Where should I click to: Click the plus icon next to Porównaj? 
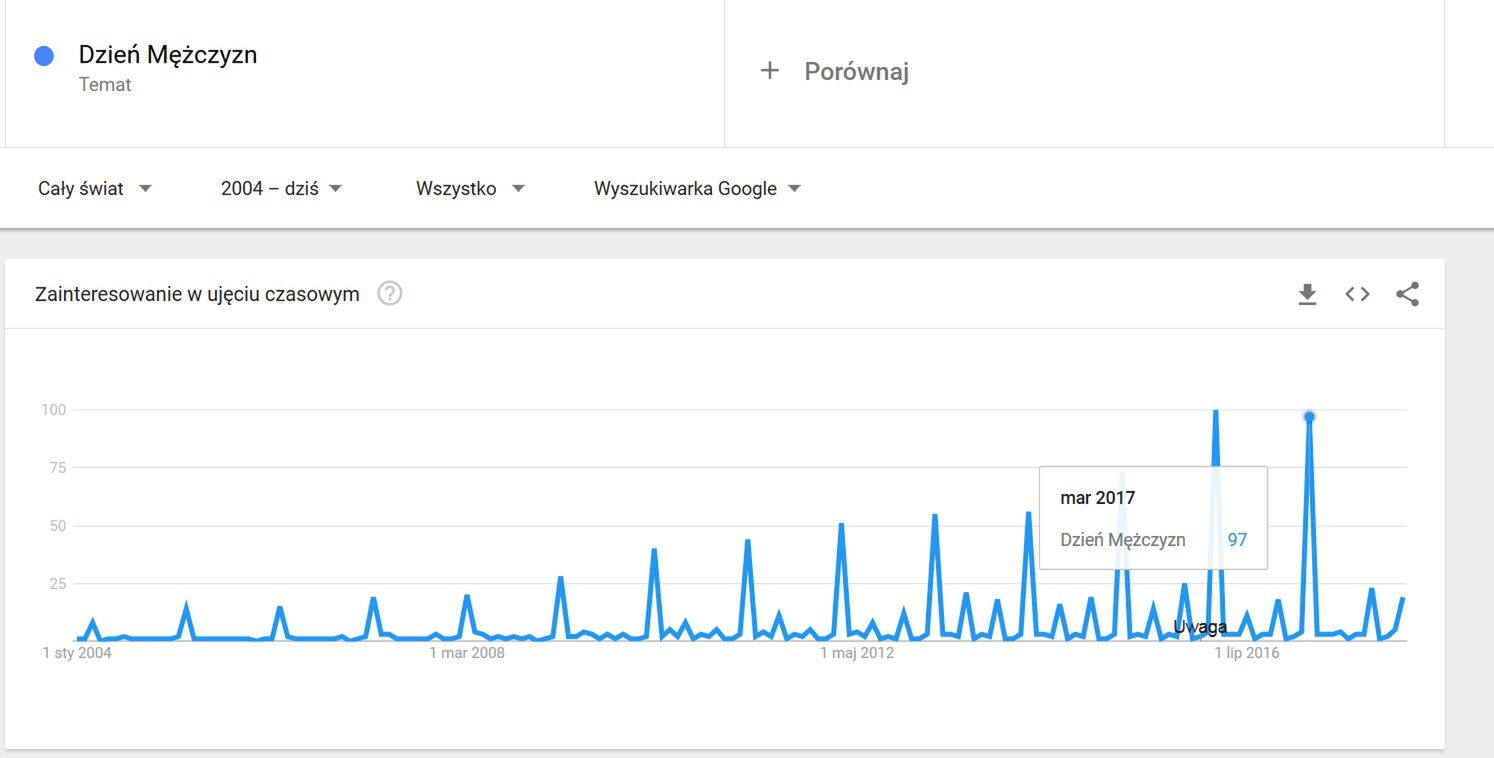(x=769, y=71)
